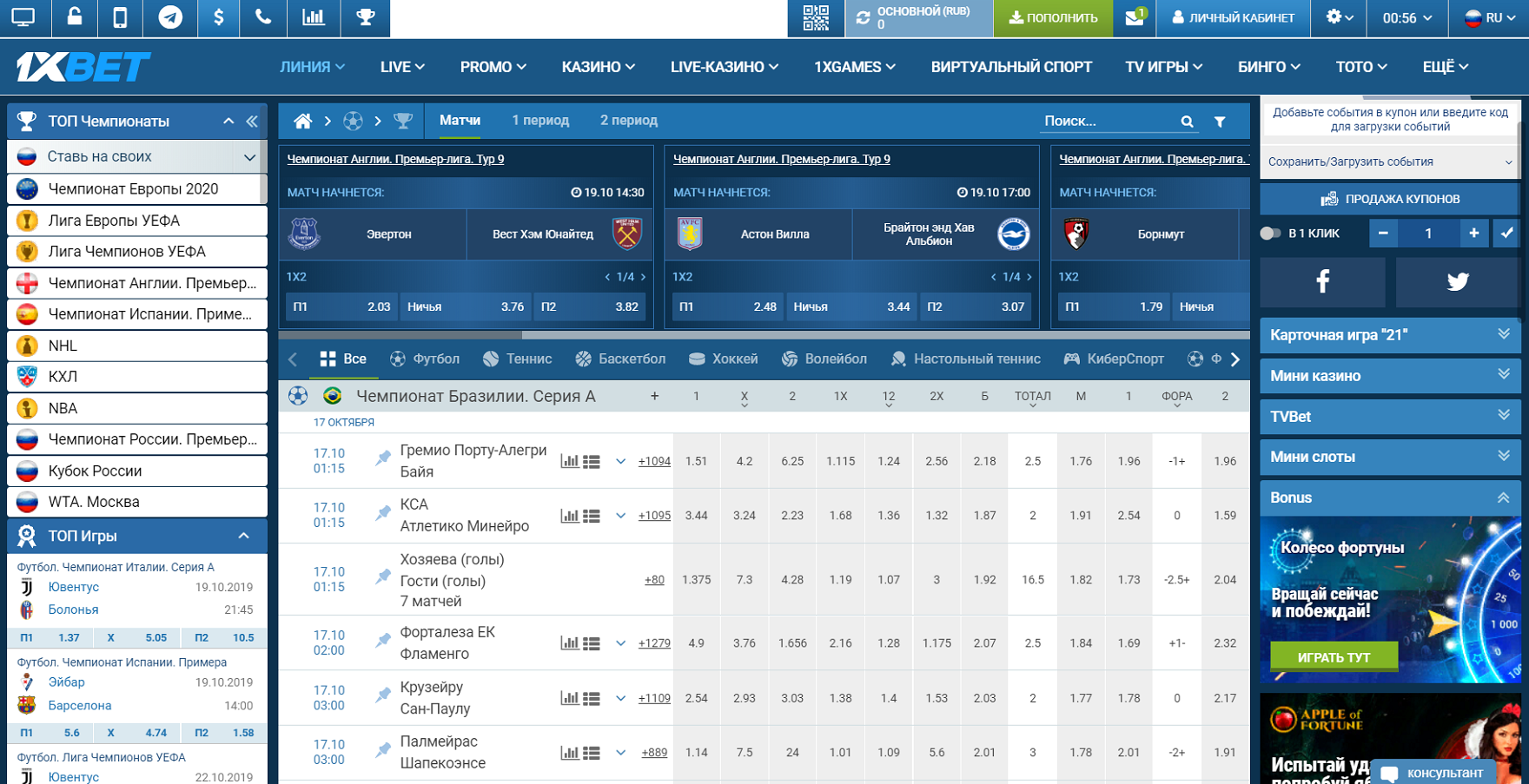The image size is (1529, 784).
Task: Click the dollar sign payments icon
Action: pos(218,17)
